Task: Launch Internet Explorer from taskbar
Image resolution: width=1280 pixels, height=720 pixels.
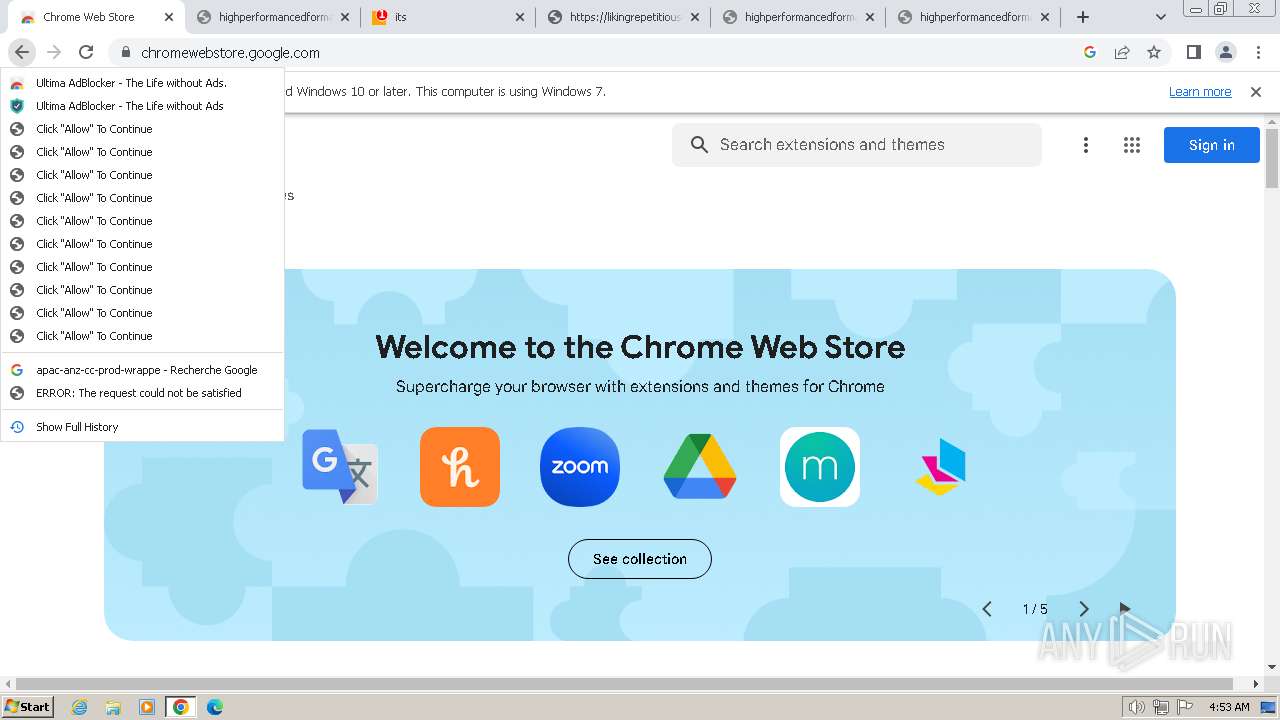Action: pos(79,707)
